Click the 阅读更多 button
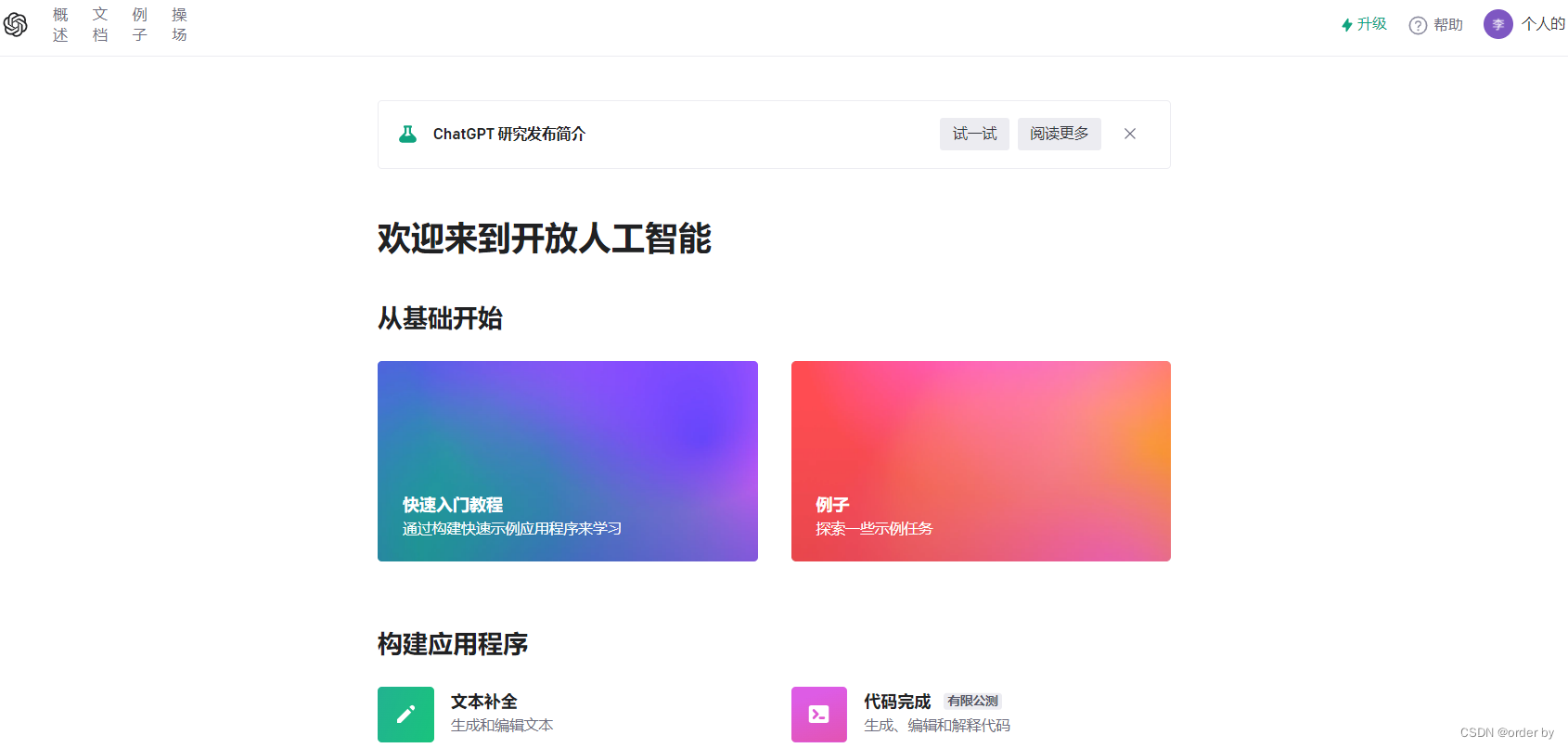Viewport: 1568px width, 748px height. pos(1060,134)
